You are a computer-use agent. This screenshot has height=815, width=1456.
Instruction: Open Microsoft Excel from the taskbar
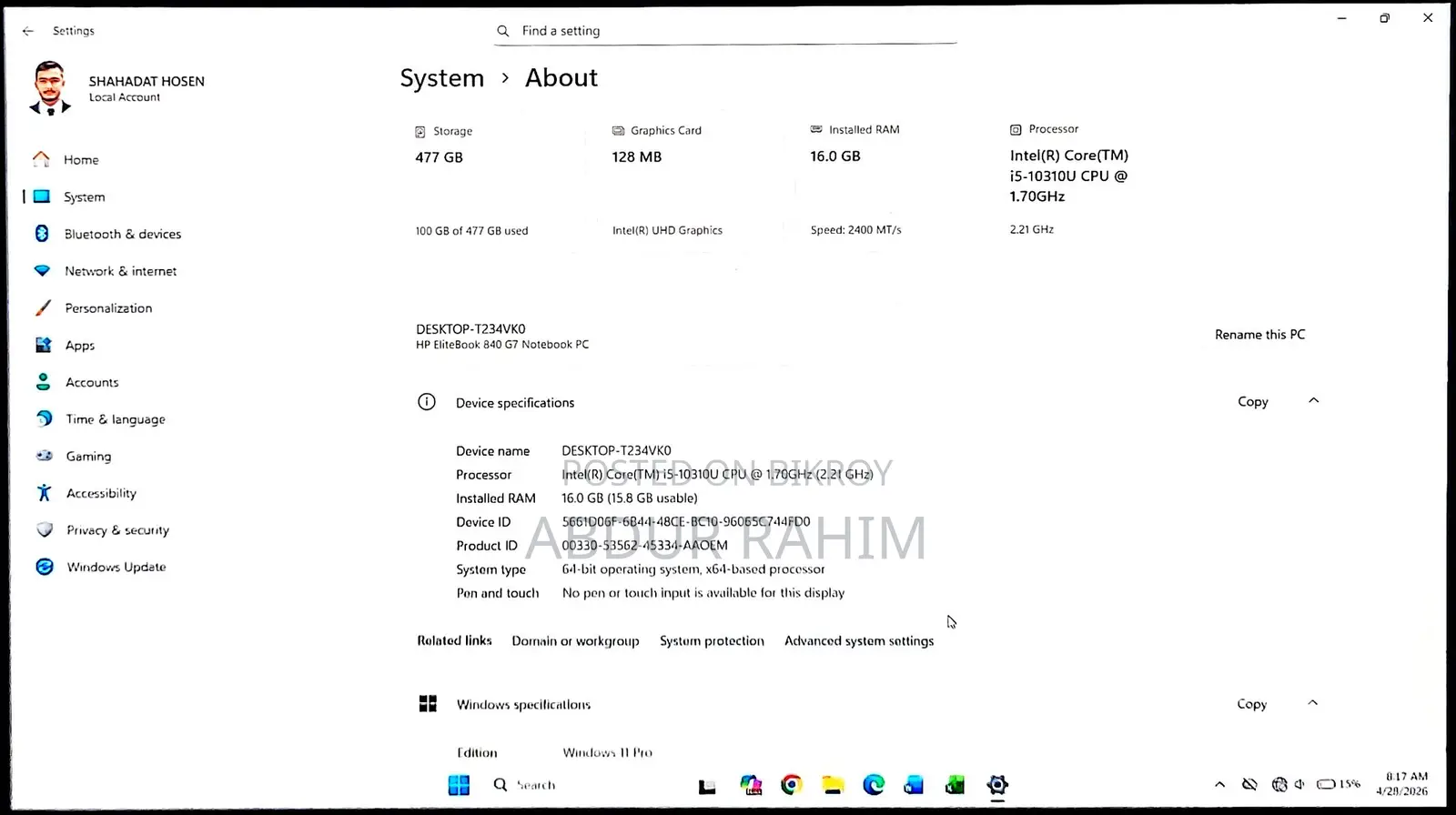click(955, 785)
